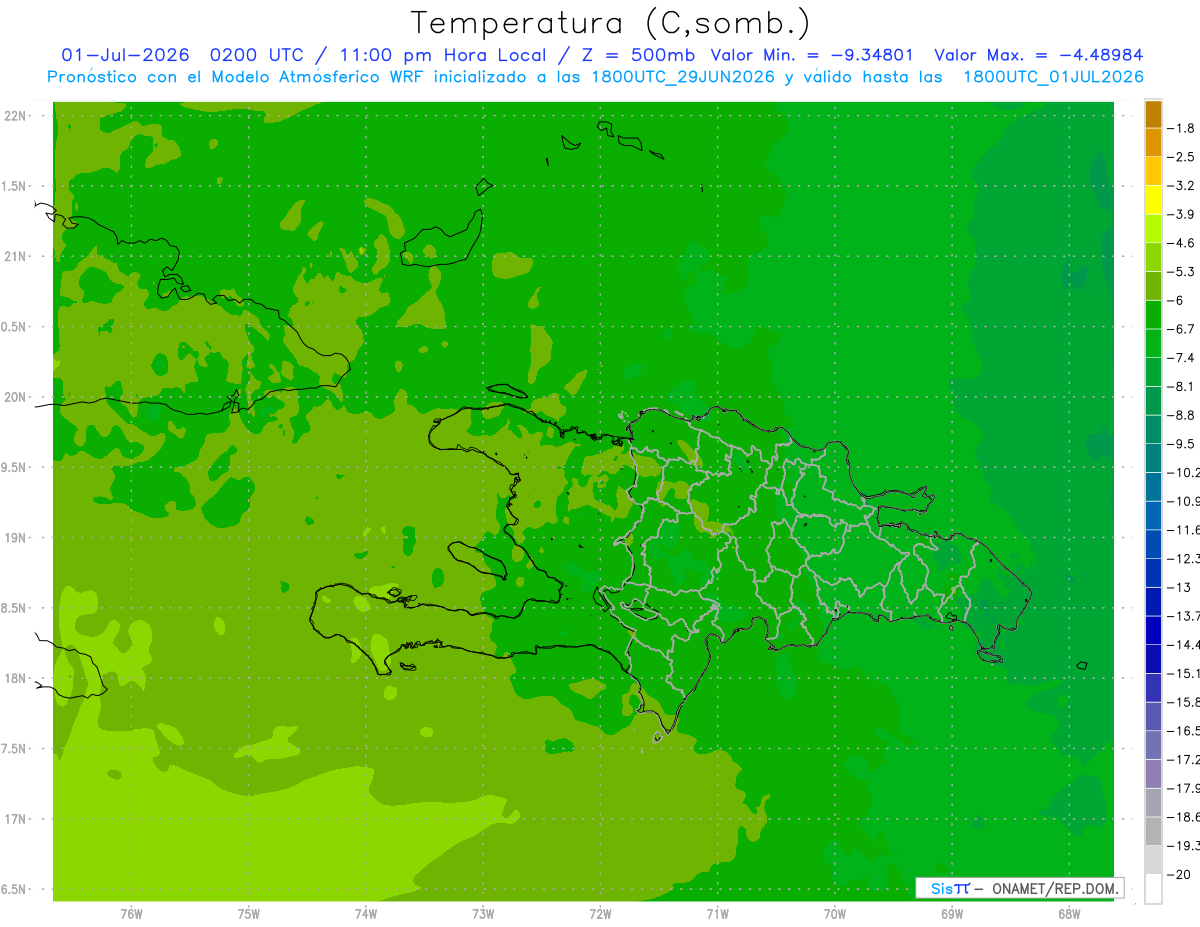Screen dimensions: 1200x927
Task: Click the "69W" longitude label
Action: coord(951,913)
